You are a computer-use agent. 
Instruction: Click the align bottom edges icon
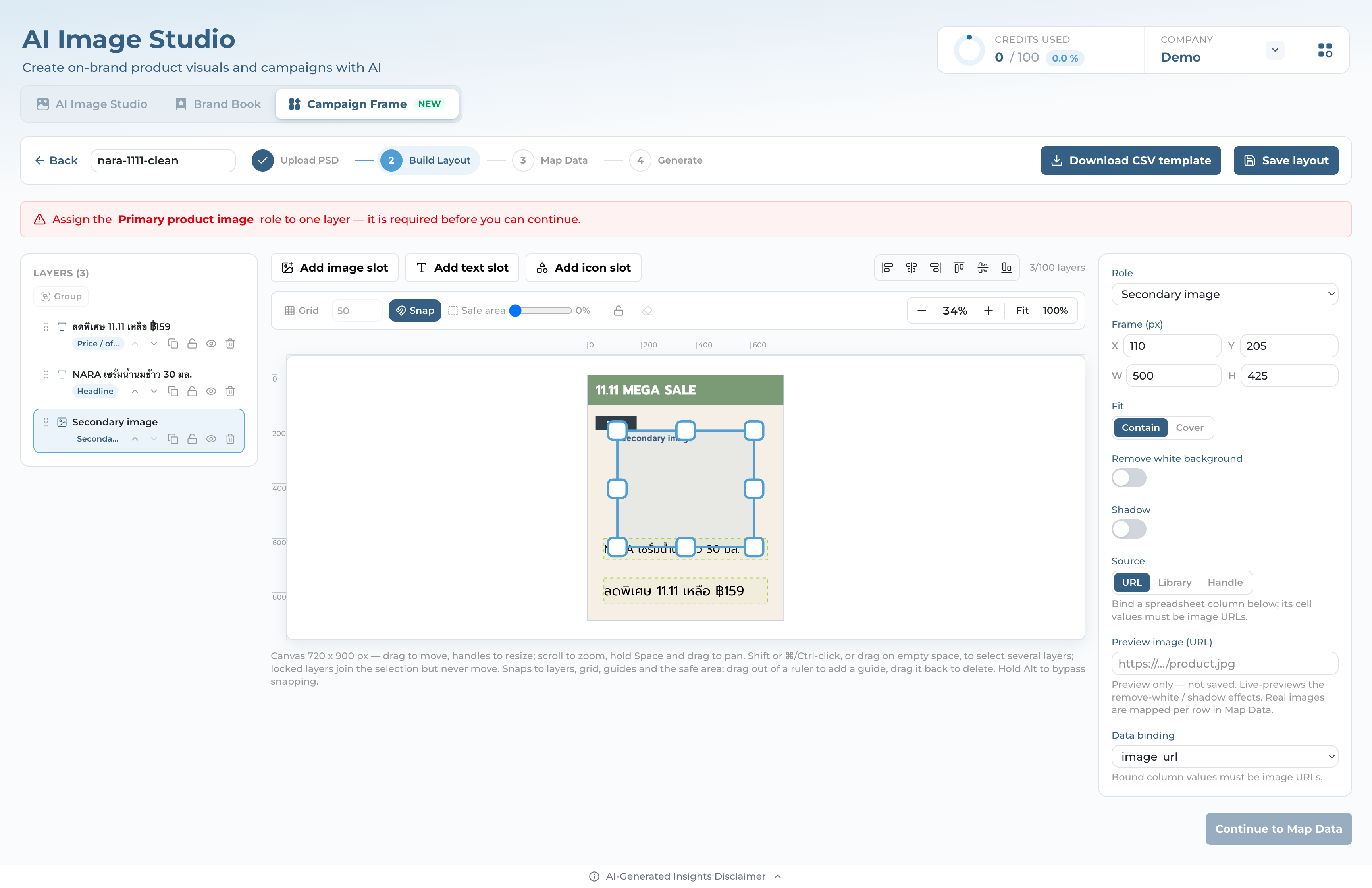(1006, 268)
